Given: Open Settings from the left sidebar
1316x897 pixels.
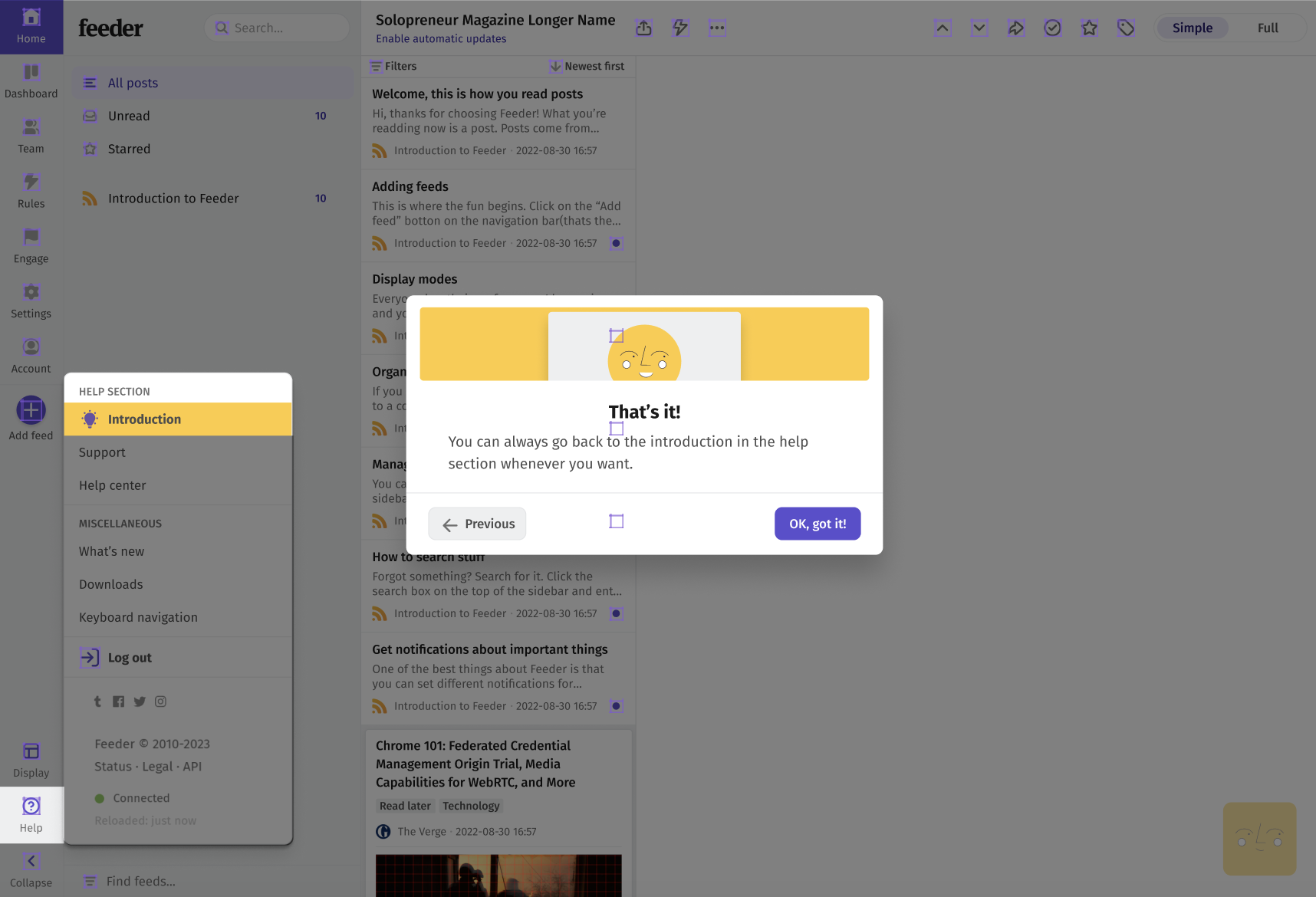Looking at the screenshot, I should click(31, 302).
